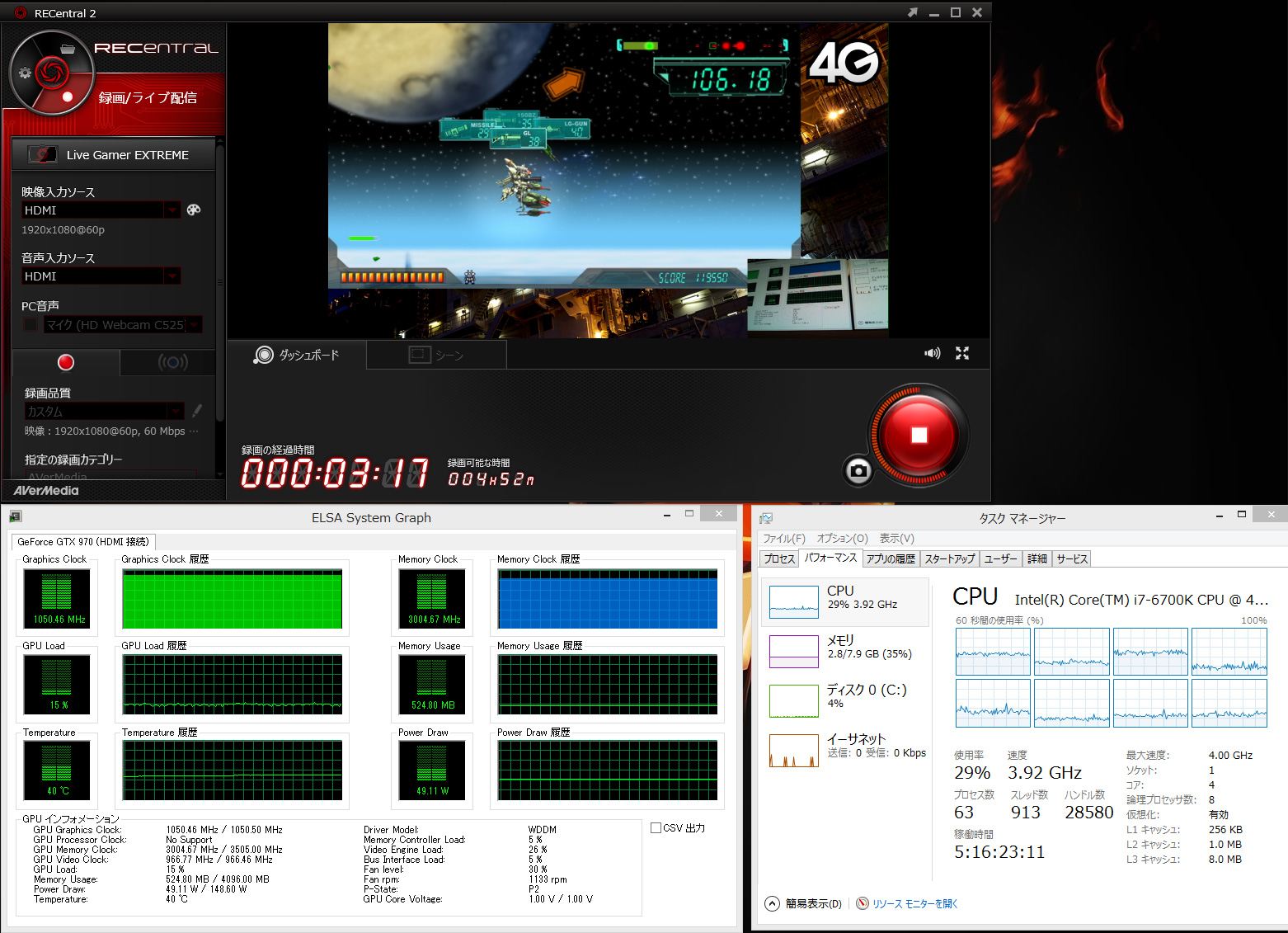This screenshot has width=1288, height=933.
Task: Stop recording with the big red button
Action: click(919, 435)
